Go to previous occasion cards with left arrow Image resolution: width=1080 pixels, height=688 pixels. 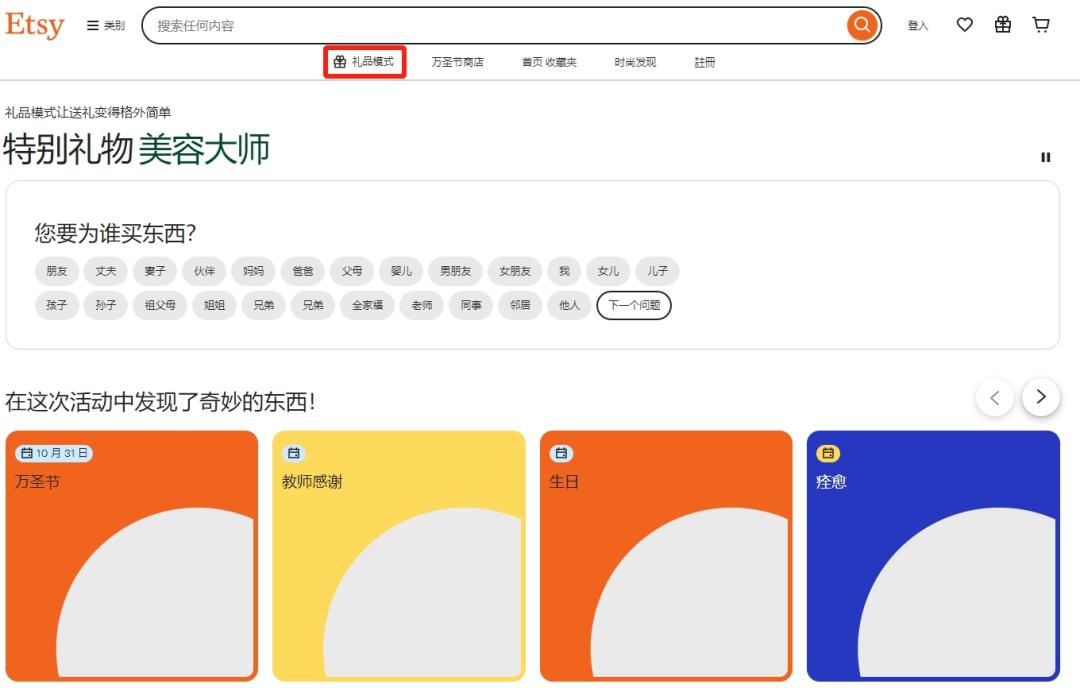tap(994, 397)
